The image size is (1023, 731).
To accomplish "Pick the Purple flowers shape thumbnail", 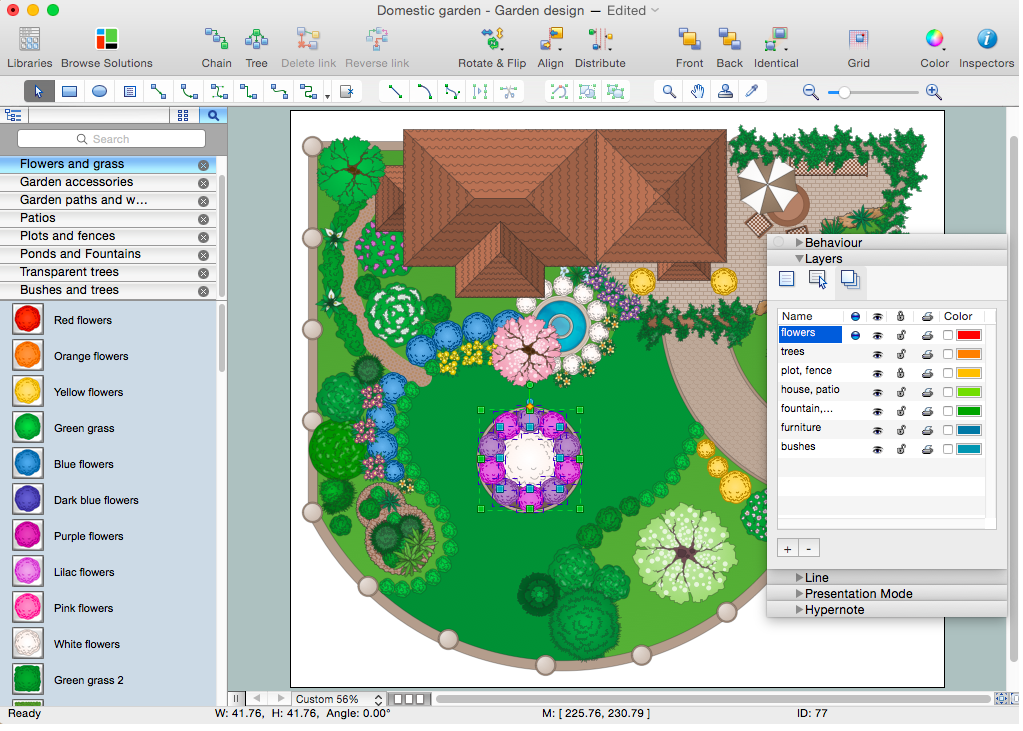I will coord(27,536).
